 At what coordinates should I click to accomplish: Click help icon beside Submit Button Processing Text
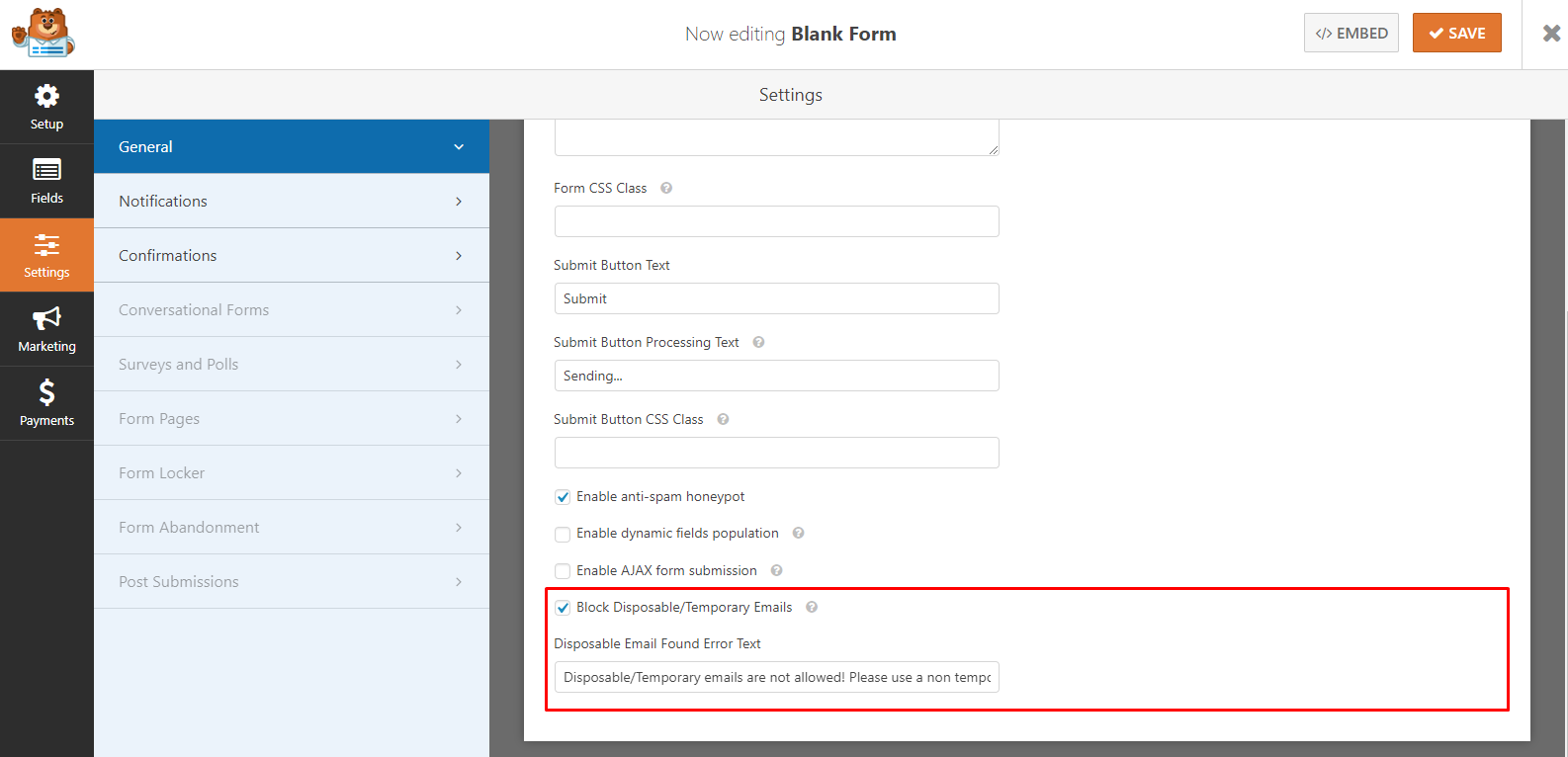[758, 342]
